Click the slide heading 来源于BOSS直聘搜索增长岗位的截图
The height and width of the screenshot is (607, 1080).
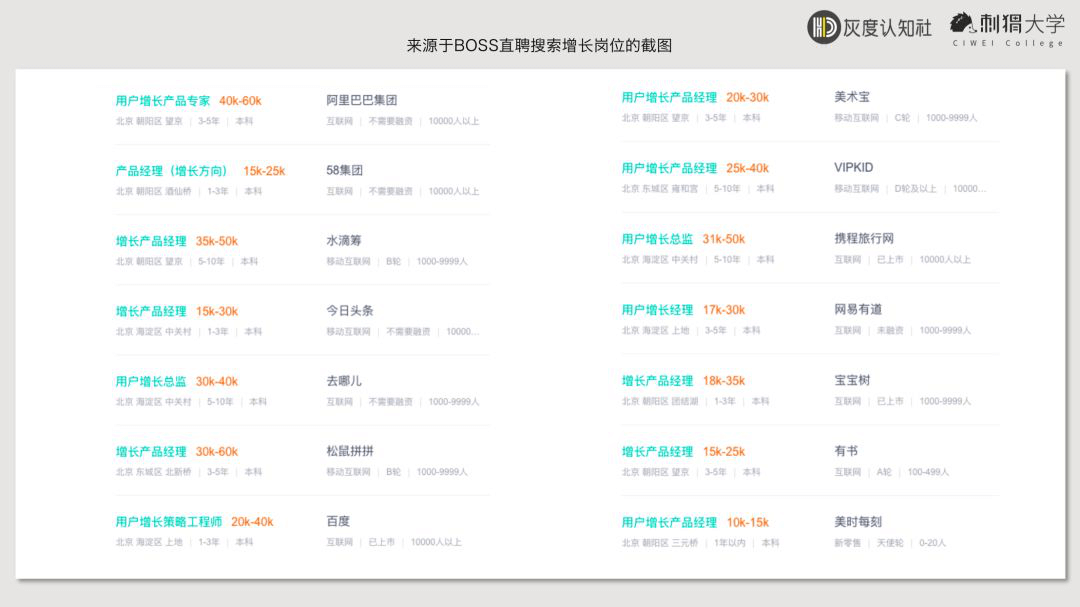point(539,46)
